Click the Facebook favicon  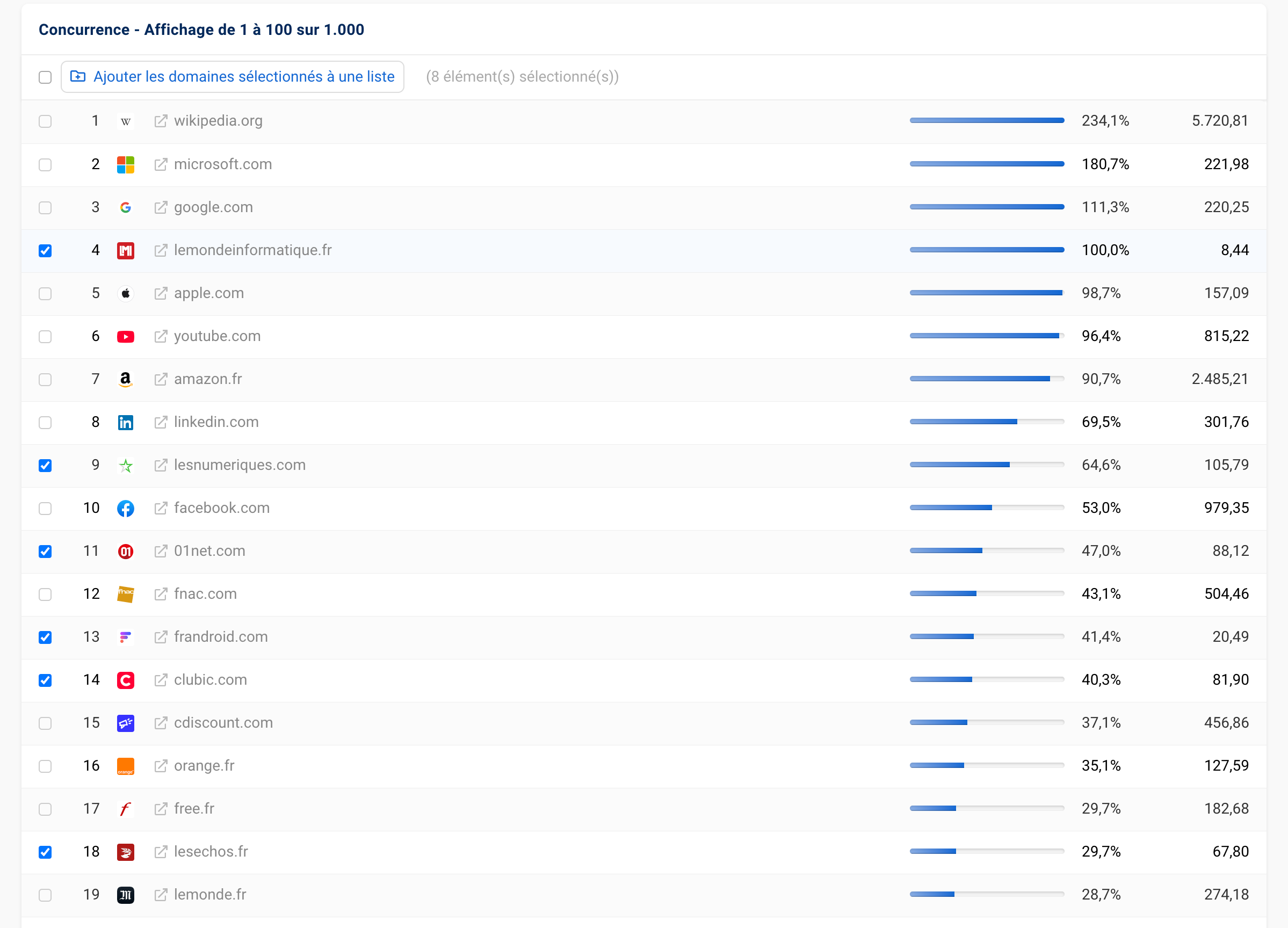pyautogui.click(x=126, y=508)
